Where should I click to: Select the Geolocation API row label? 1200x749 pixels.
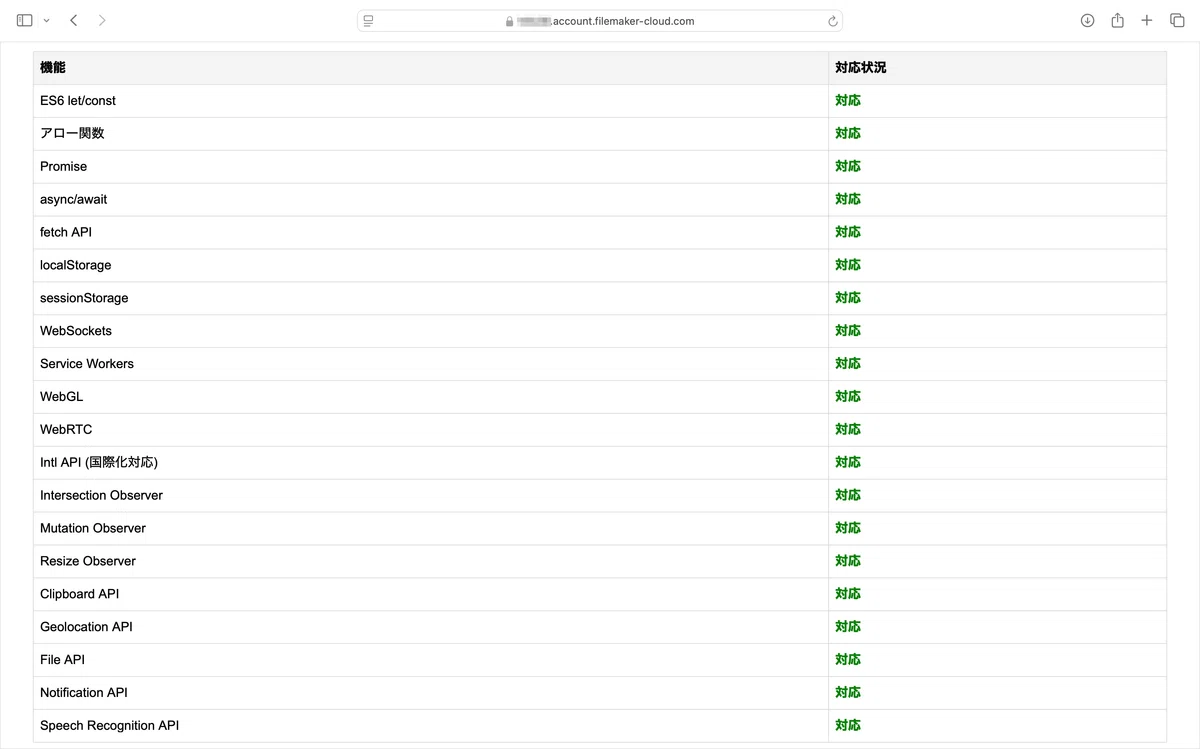86,627
